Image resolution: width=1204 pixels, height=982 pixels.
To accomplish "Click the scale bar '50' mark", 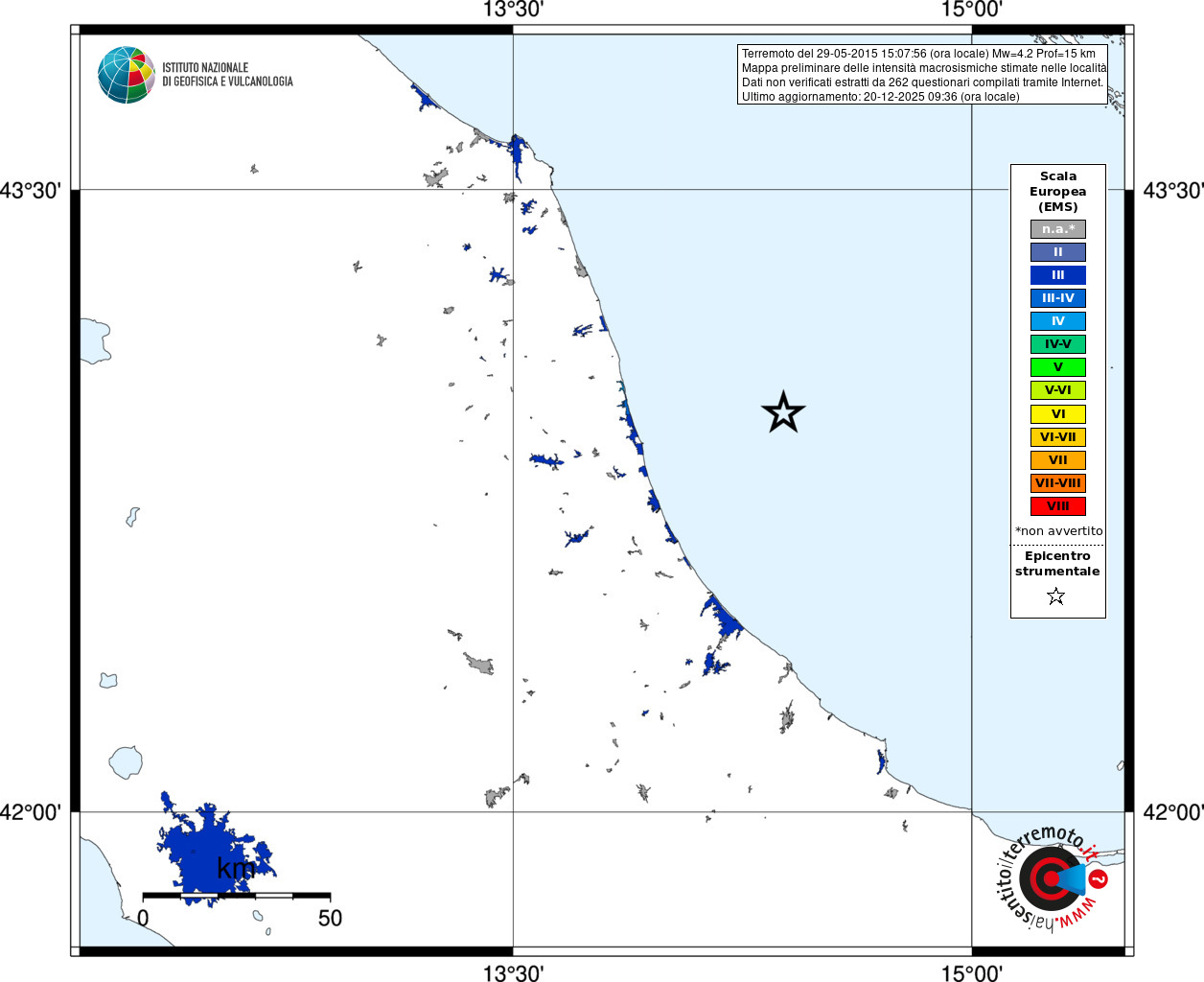I will point(330,918).
